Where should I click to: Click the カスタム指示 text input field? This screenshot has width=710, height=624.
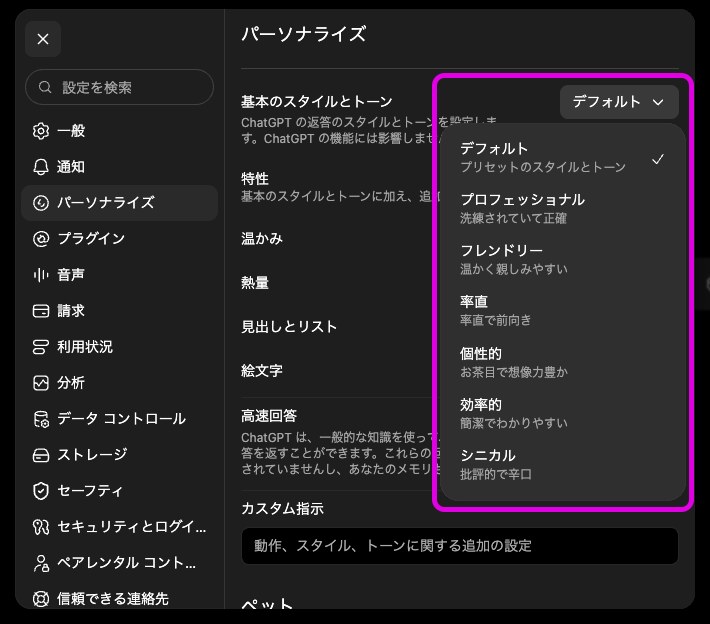click(460, 546)
